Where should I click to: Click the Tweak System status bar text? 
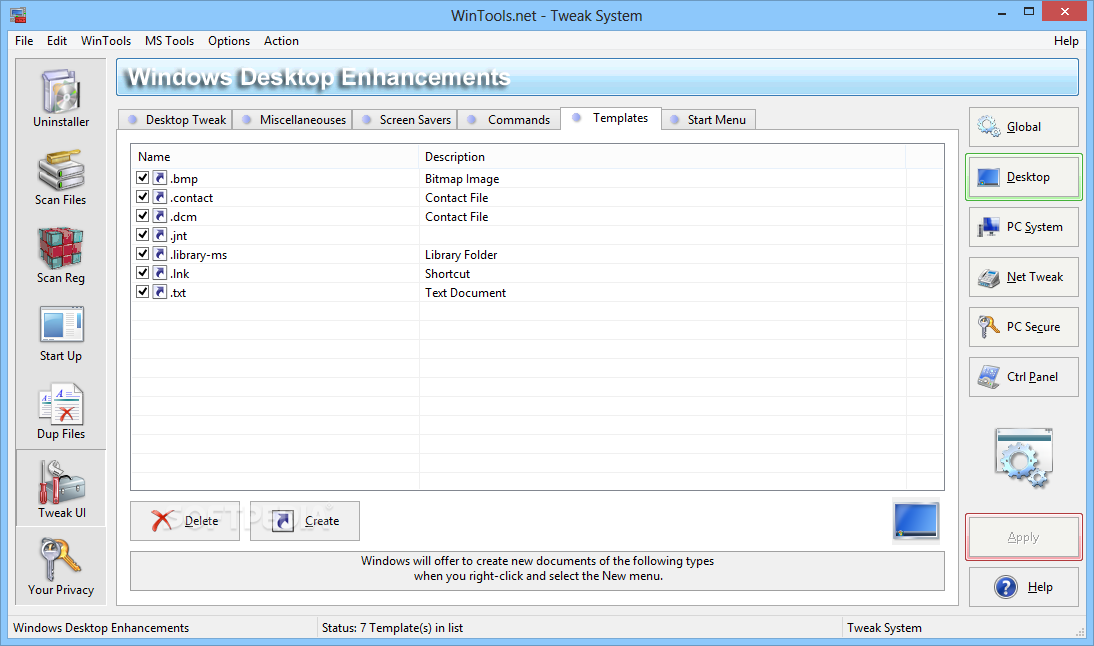tap(884, 628)
